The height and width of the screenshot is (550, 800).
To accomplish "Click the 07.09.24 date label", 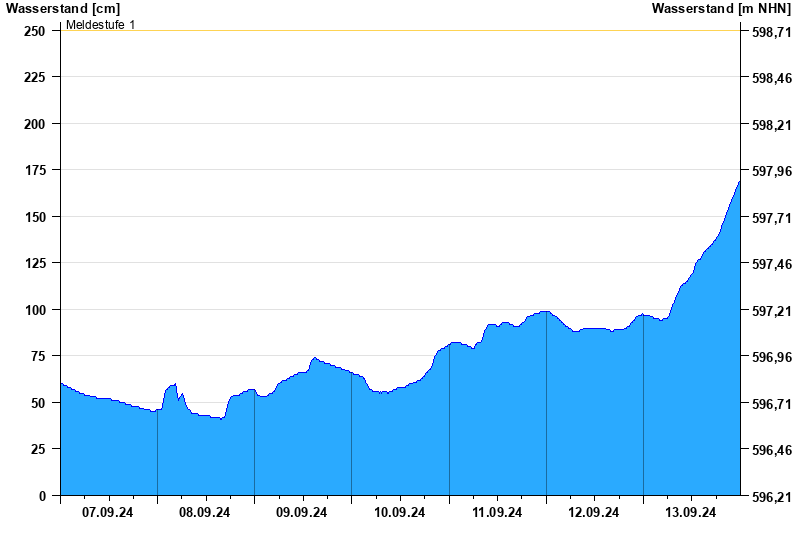I will tap(108, 513).
